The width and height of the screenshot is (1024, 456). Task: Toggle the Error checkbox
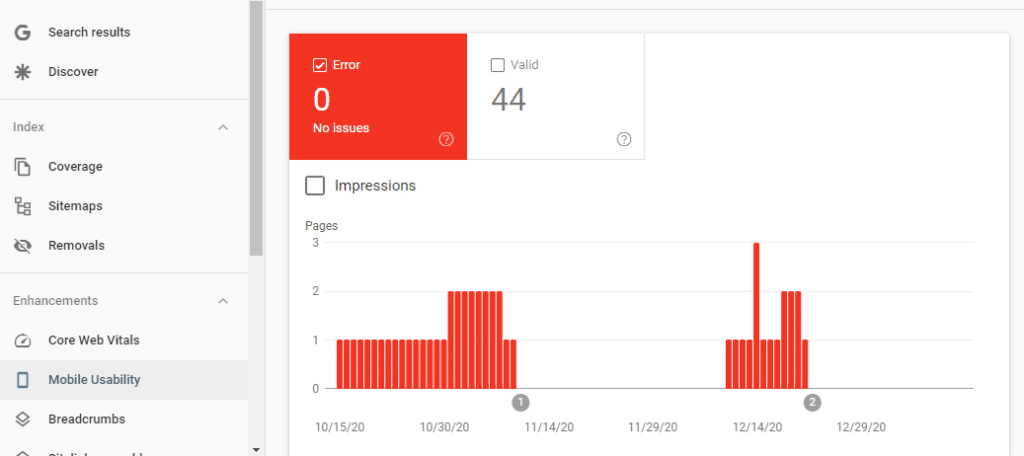[320, 65]
